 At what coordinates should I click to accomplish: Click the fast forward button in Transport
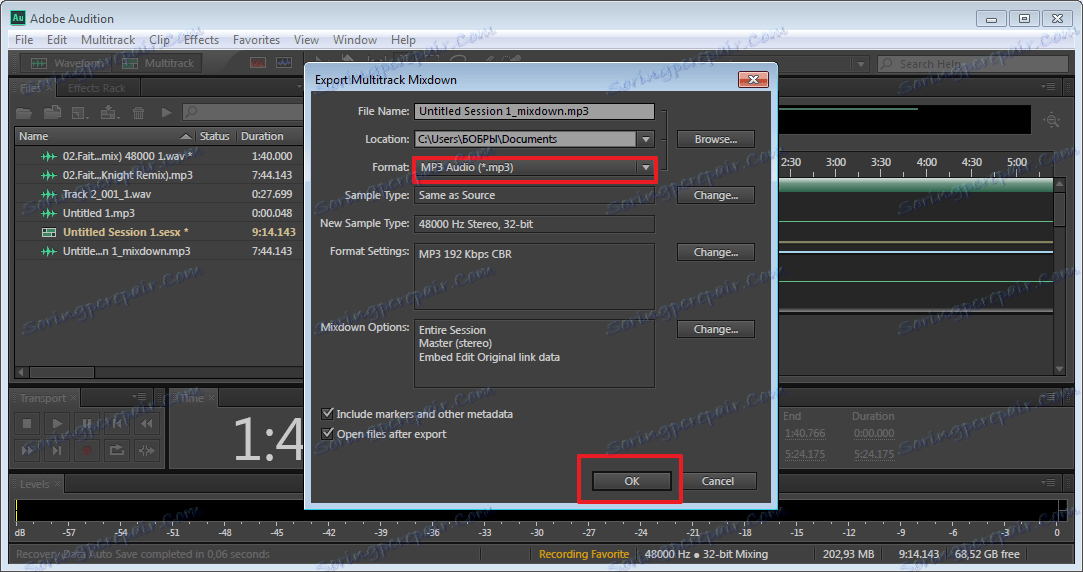(x=27, y=450)
